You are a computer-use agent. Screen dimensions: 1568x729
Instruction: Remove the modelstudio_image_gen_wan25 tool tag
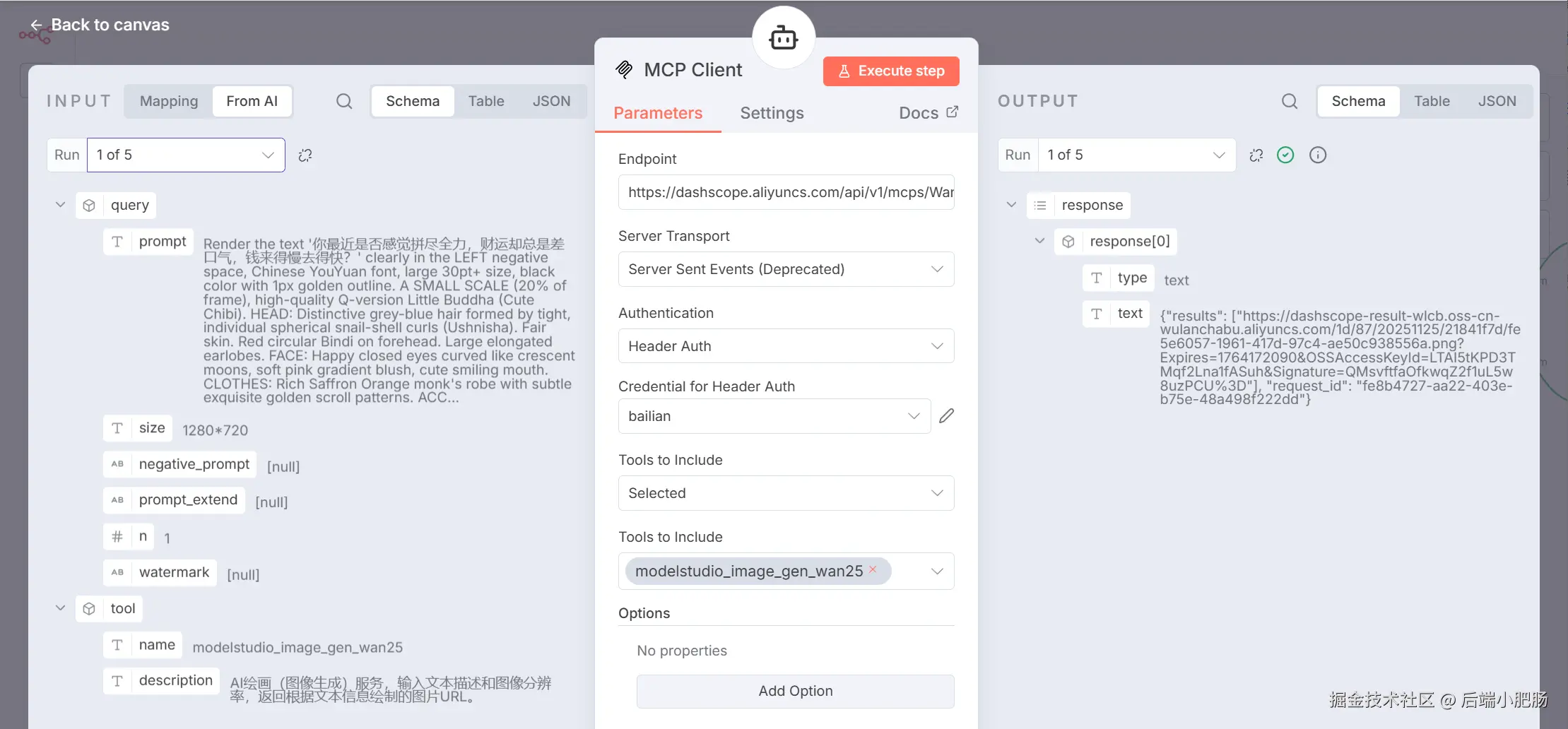pos(873,569)
